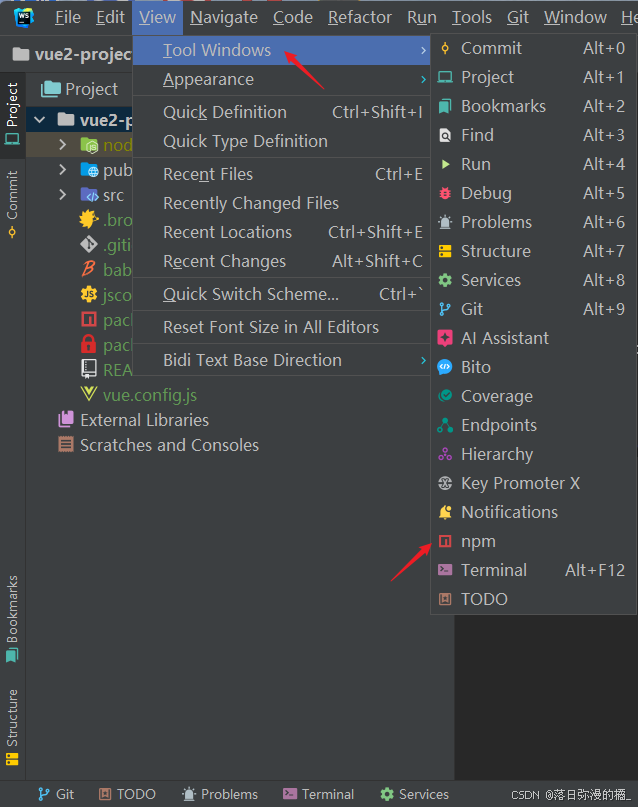Viewport: 638px width, 807px height.
Task: Choose Recently Changed Files
Action: [x=281, y=203]
